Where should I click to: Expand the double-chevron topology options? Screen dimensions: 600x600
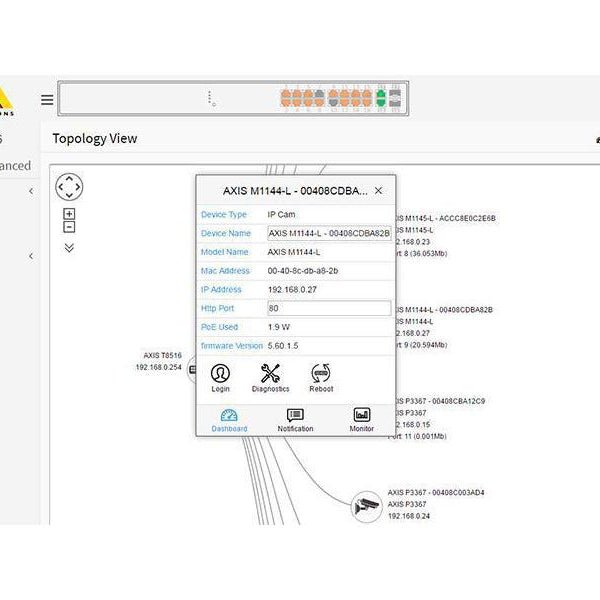(x=69, y=248)
